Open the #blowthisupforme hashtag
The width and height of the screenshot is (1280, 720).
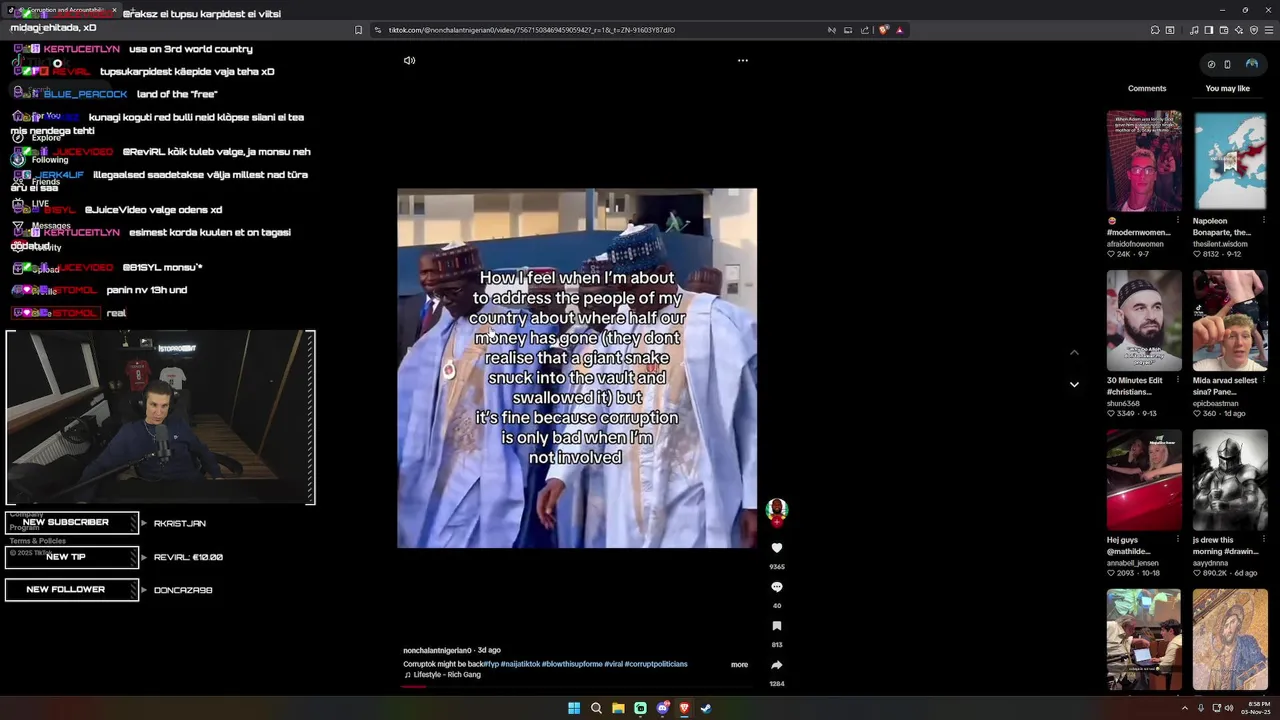pos(572,664)
